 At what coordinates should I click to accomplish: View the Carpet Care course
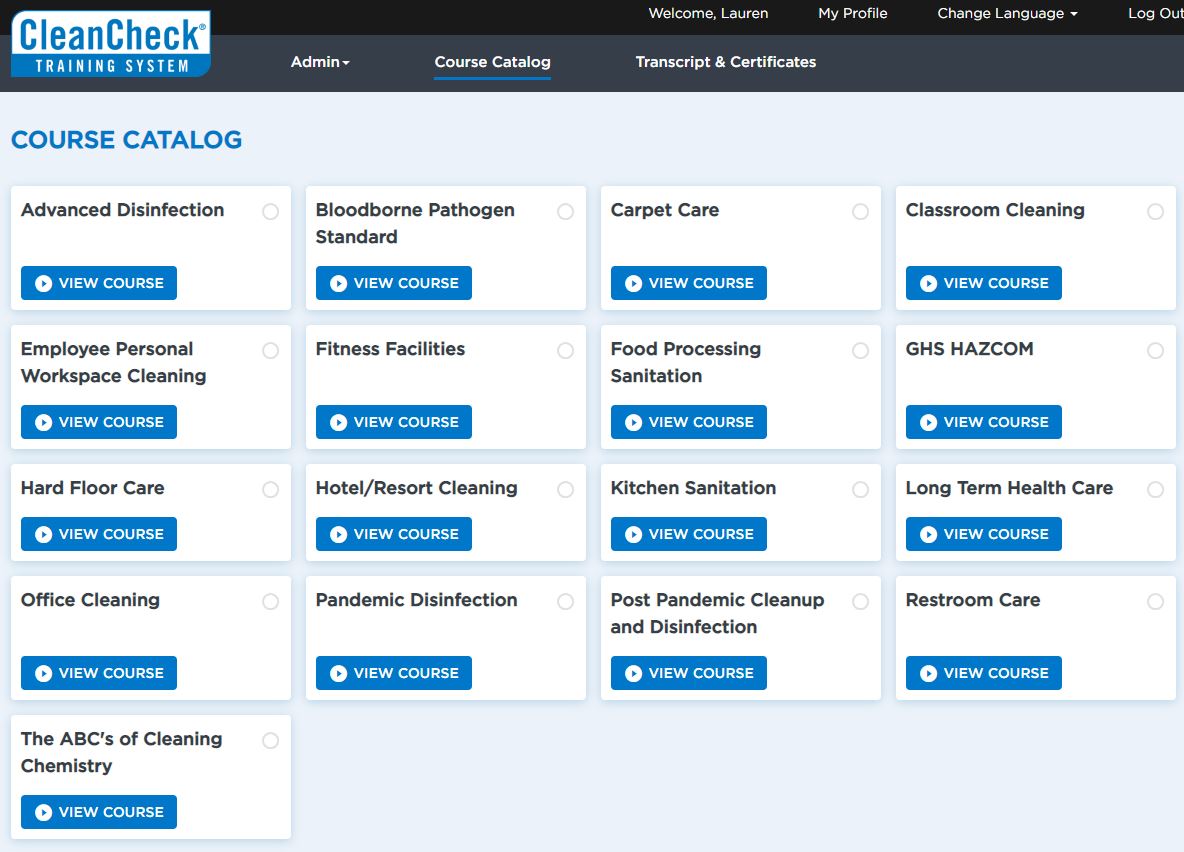(x=689, y=282)
